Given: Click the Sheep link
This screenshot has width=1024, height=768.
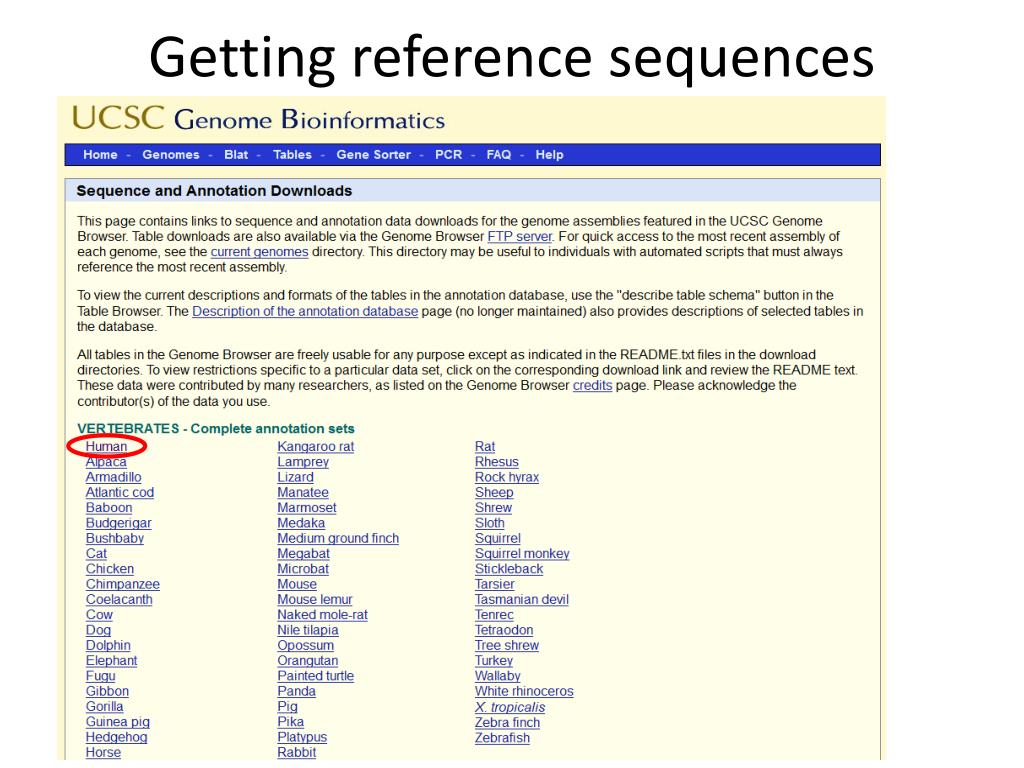Looking at the screenshot, I should pos(494,492).
